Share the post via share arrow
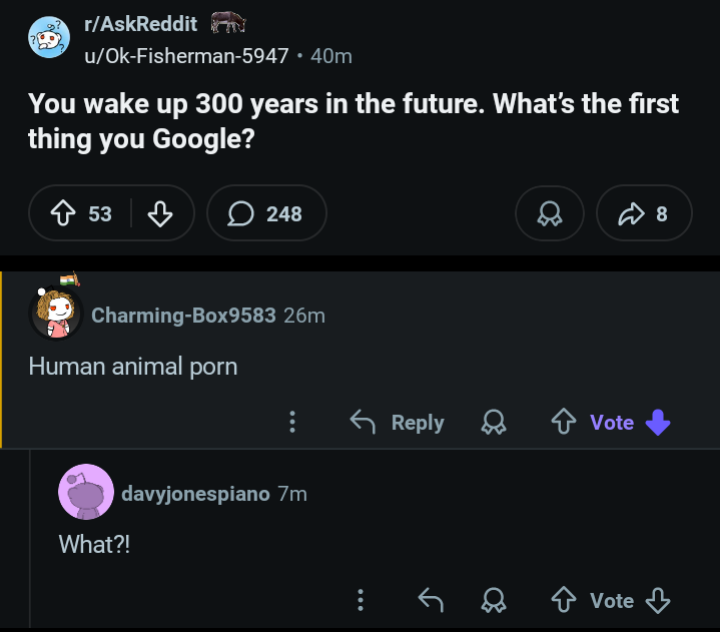This screenshot has height=632, width=720. pyautogui.click(x=644, y=213)
